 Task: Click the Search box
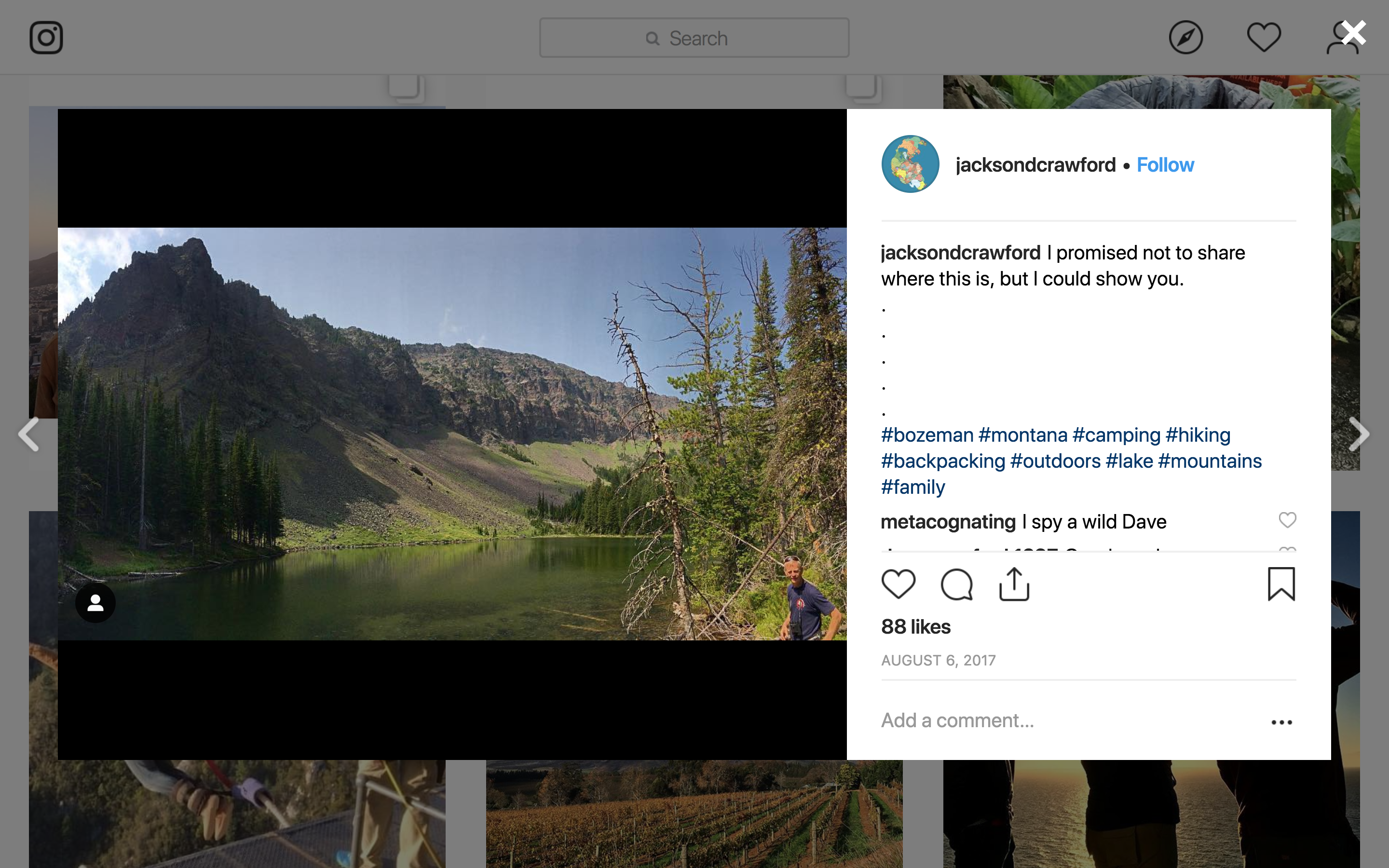tap(694, 38)
